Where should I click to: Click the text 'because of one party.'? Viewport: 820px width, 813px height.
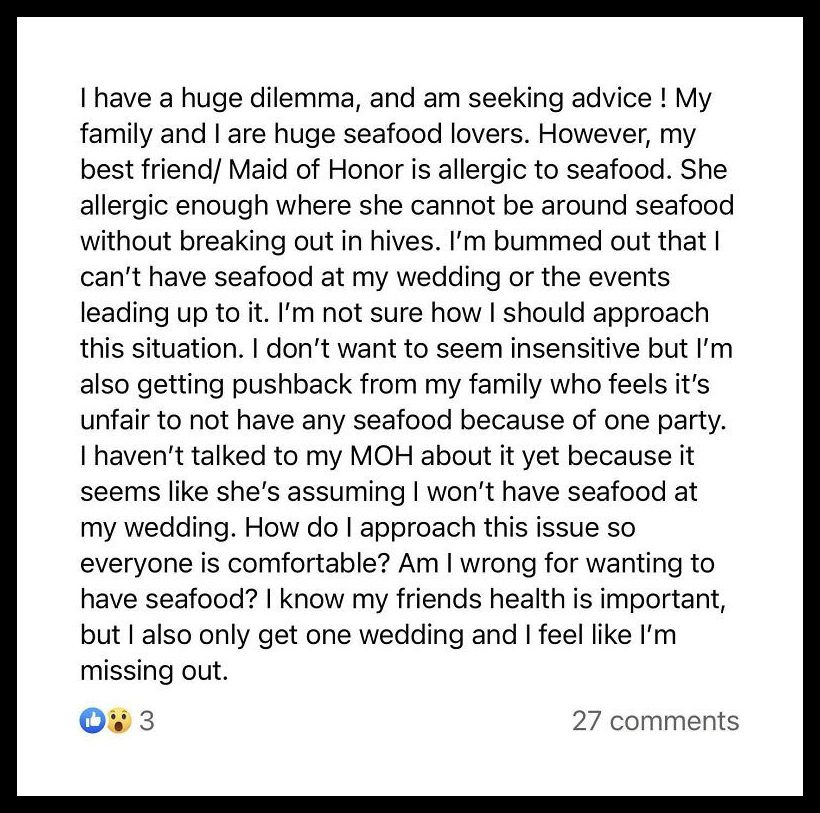pyautogui.click(x=593, y=420)
